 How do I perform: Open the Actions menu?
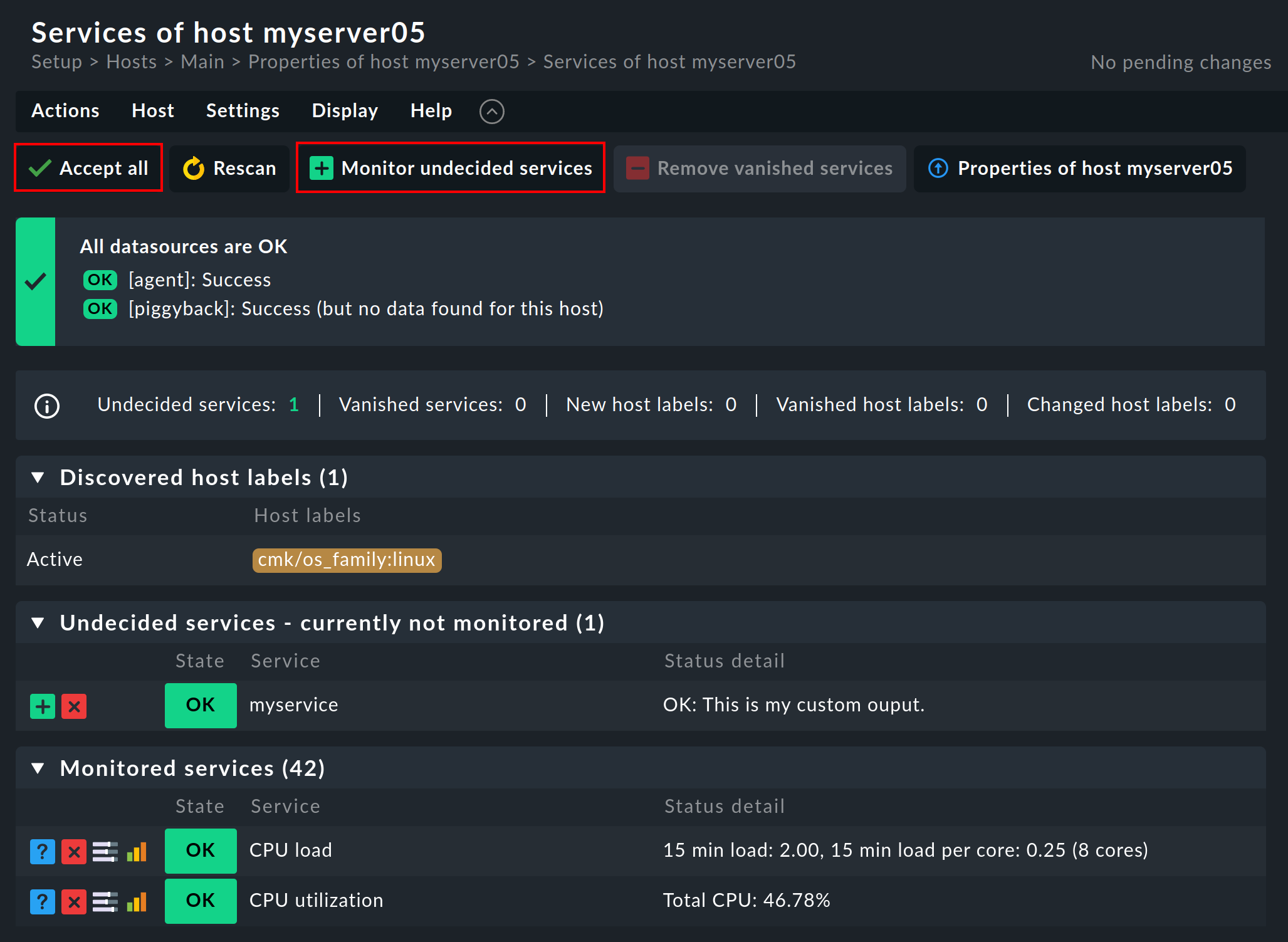click(65, 111)
